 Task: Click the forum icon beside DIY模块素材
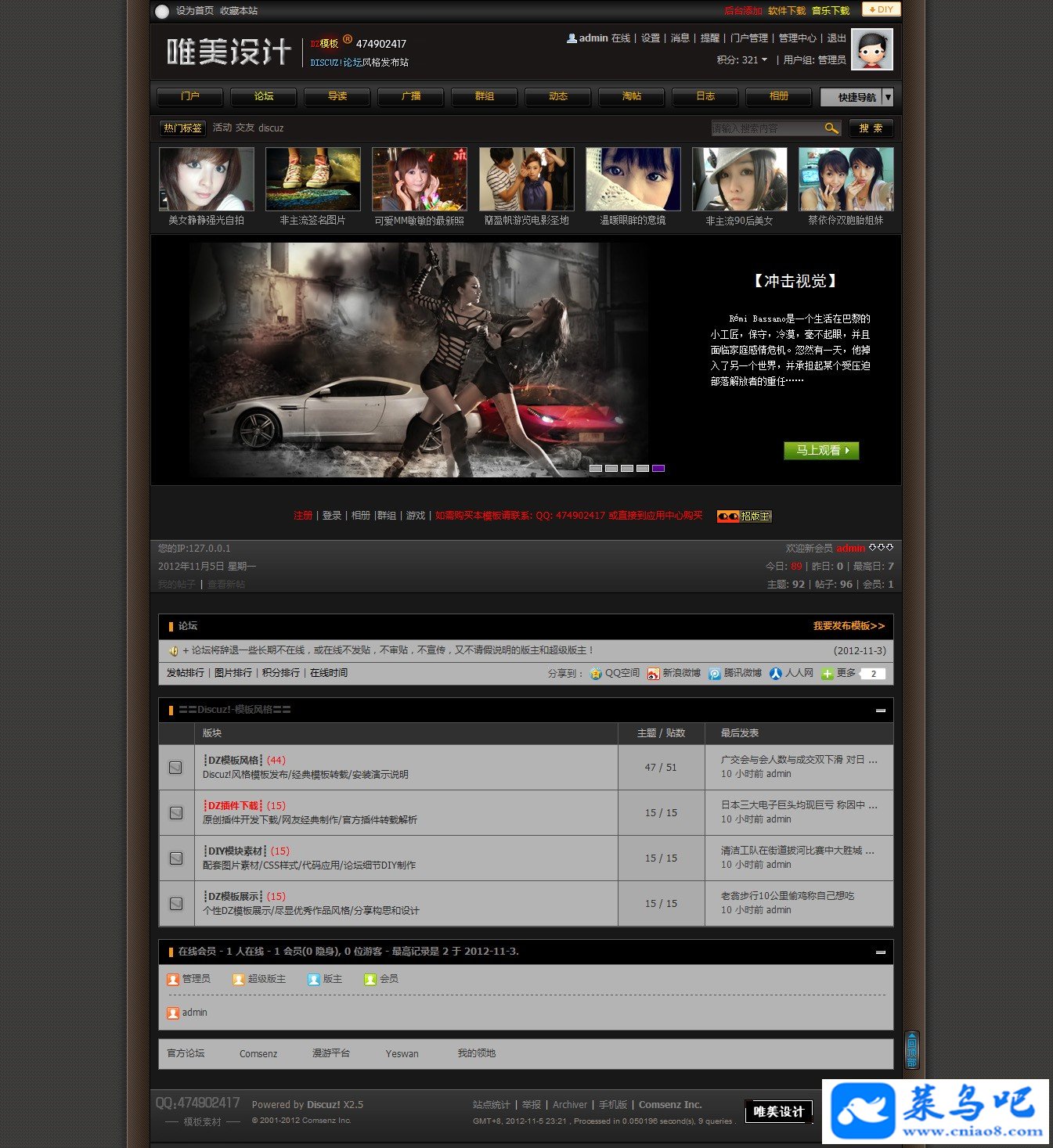[x=176, y=858]
